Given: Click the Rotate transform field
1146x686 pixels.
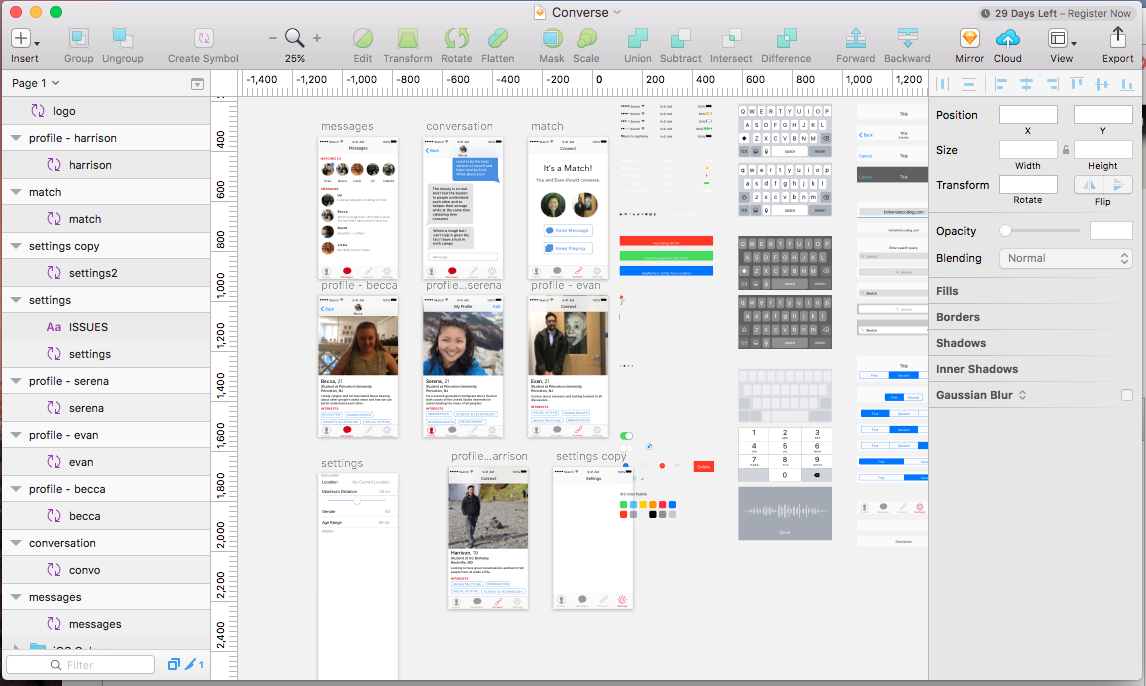Looking at the screenshot, I should [x=1028, y=184].
